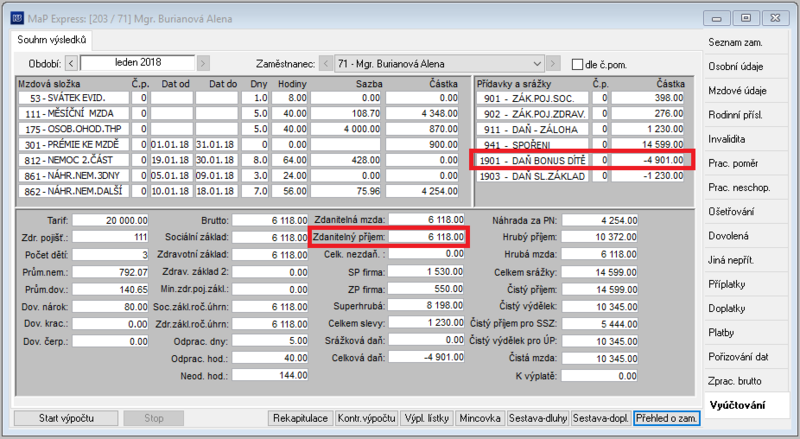Click the Náhrada za PN value 4 254.00
This screenshot has height=439, width=800.
click(600, 220)
